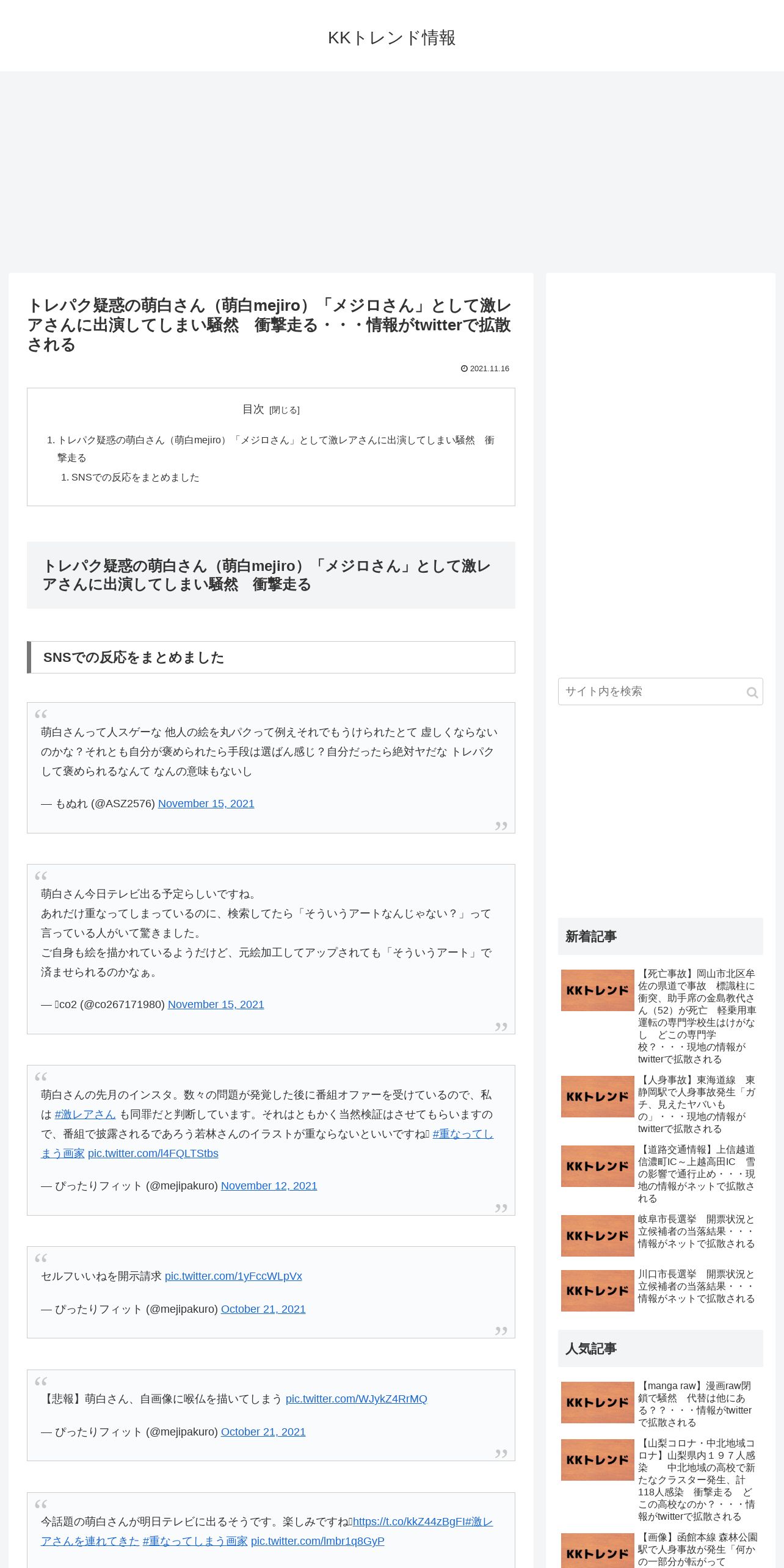Click the main article title トレパク疑惑の萌白さん
Image resolution: width=784 pixels, height=1568 pixels.
click(269, 325)
